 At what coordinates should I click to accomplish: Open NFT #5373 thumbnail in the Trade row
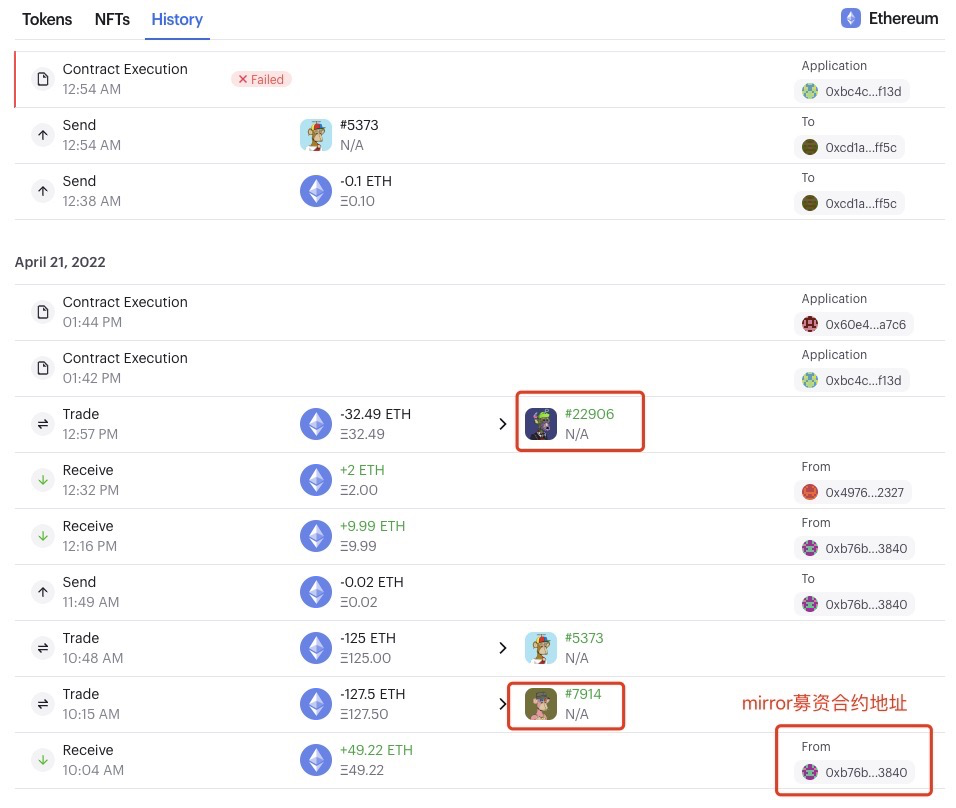[541, 648]
